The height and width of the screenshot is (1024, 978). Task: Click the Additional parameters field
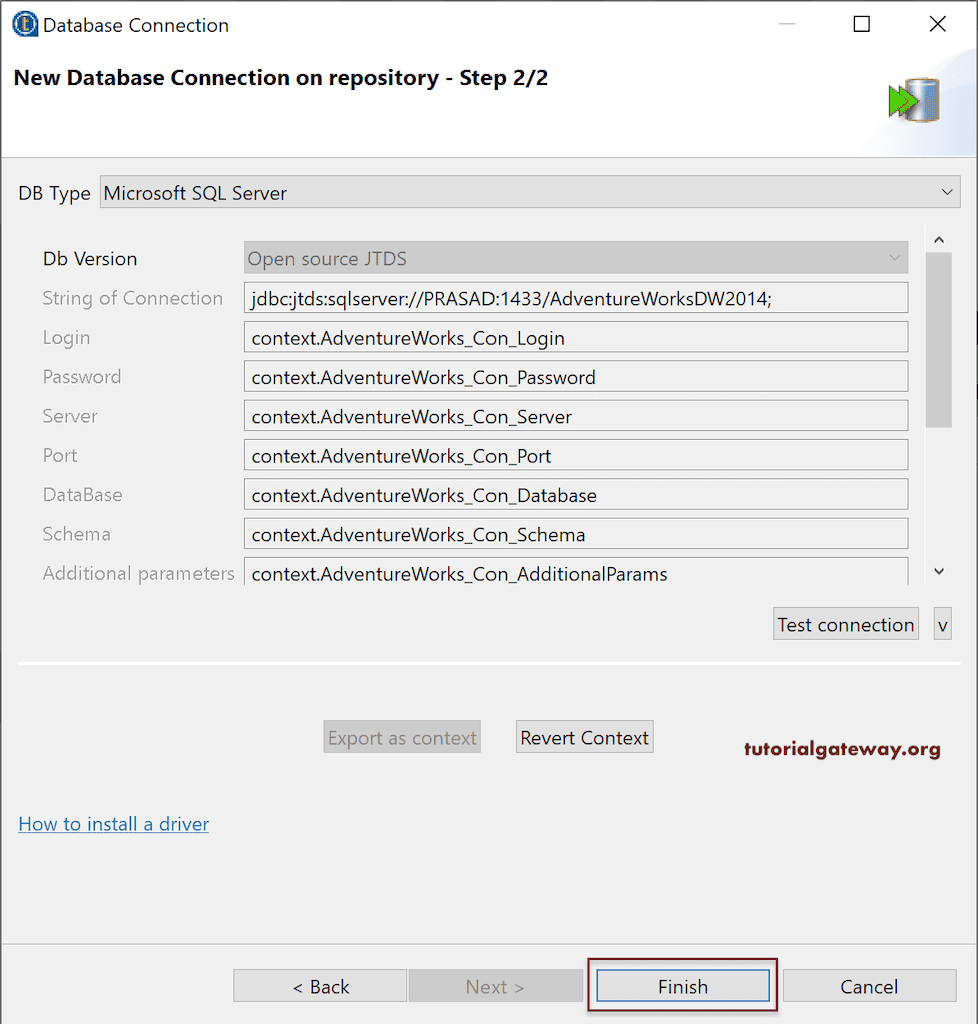tap(576, 571)
